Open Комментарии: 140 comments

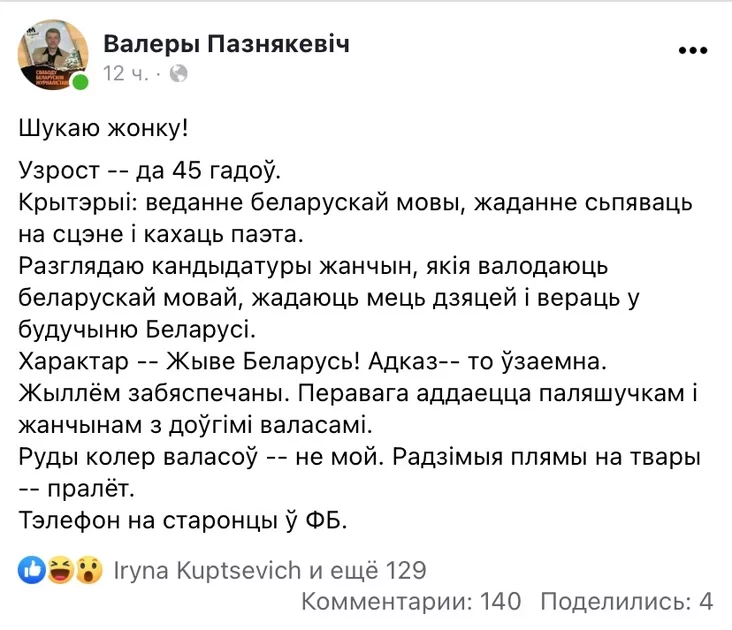411,601
